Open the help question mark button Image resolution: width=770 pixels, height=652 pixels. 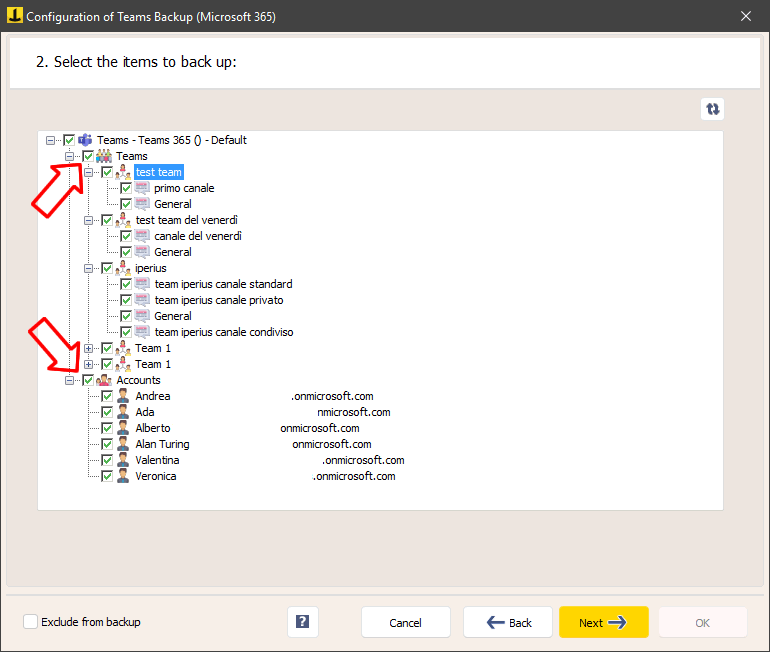[x=302, y=622]
